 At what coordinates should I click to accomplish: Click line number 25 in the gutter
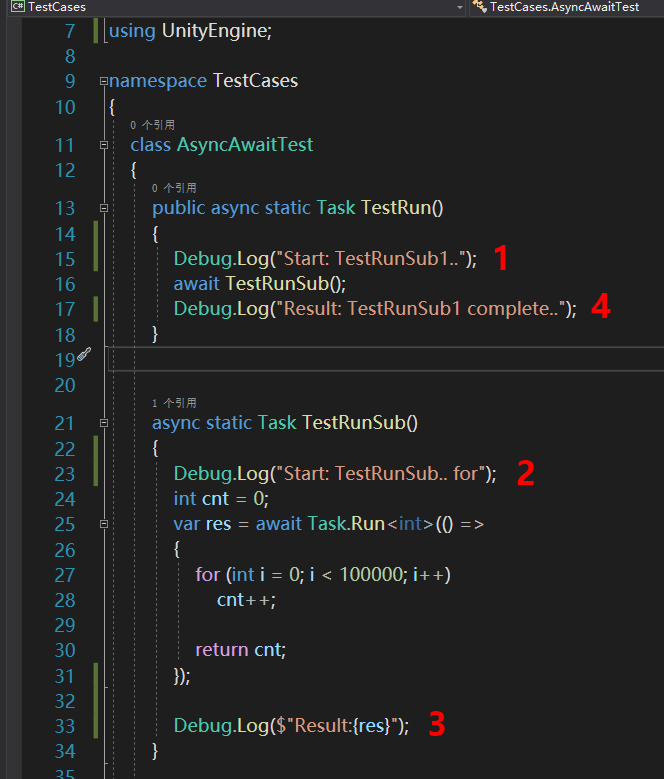pos(65,525)
